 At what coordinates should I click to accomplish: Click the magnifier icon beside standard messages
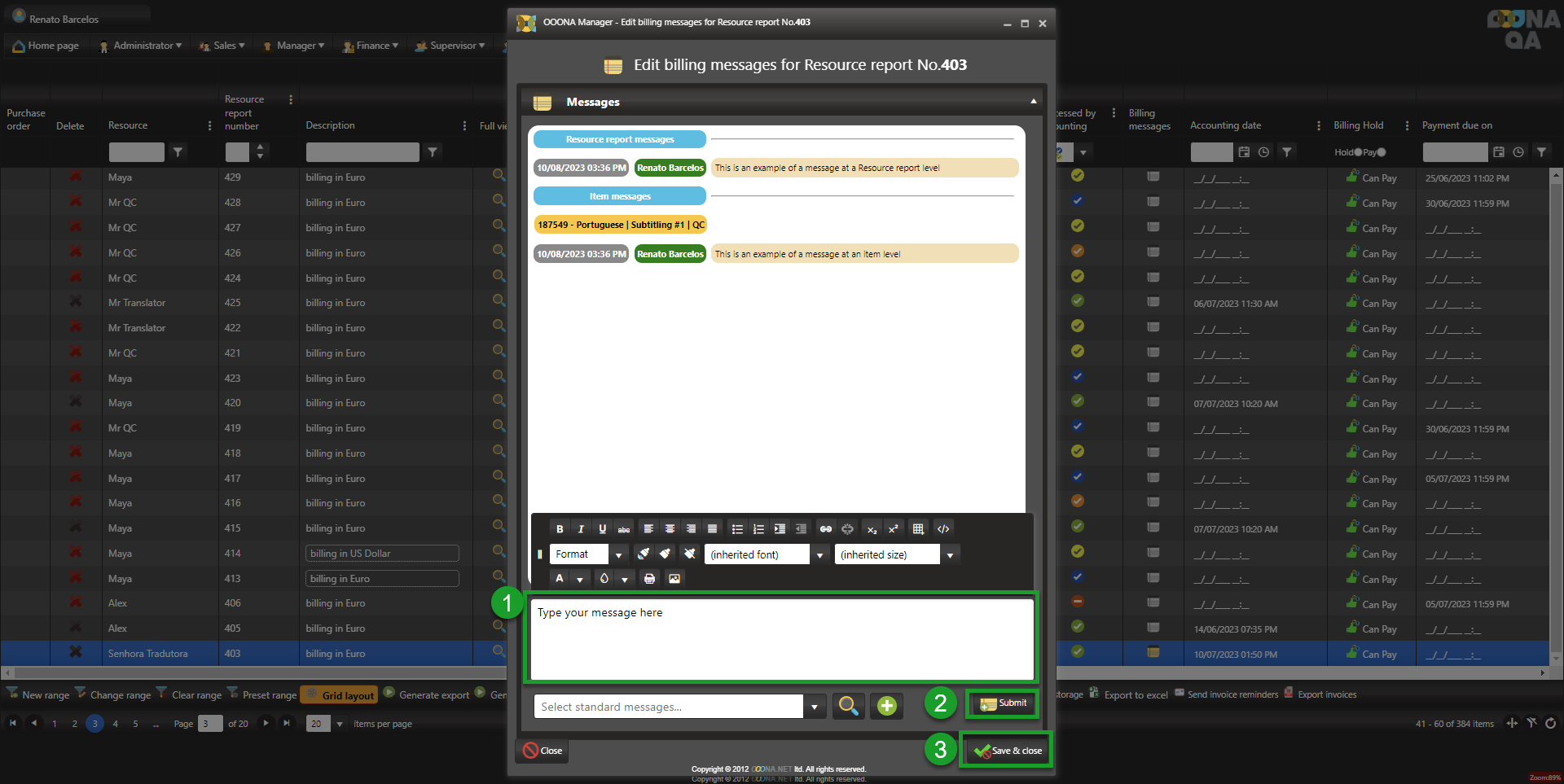[848, 706]
